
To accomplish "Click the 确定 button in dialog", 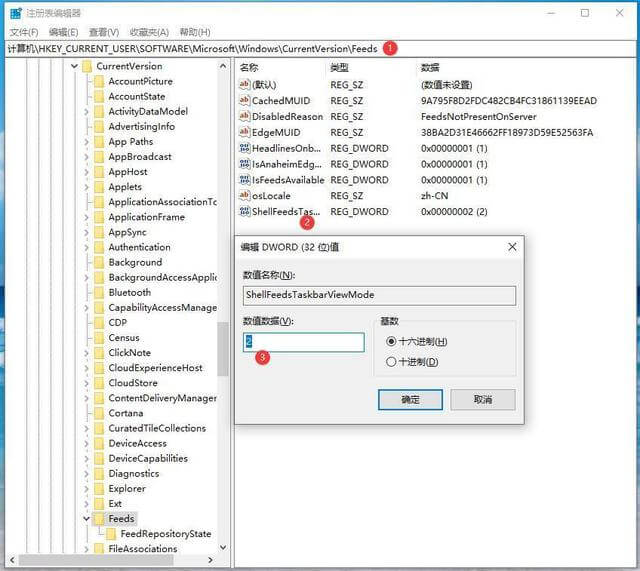I will pos(410,399).
